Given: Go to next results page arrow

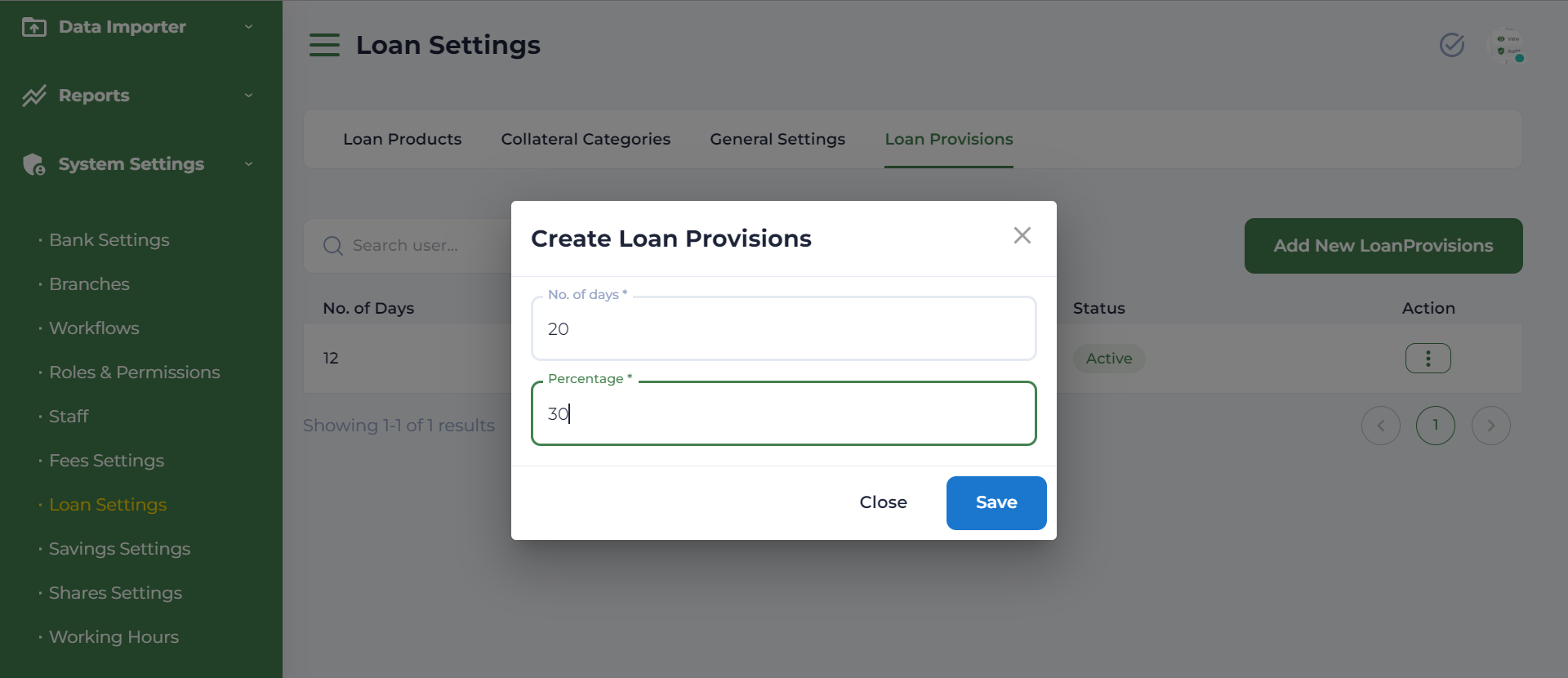Looking at the screenshot, I should [1490, 426].
